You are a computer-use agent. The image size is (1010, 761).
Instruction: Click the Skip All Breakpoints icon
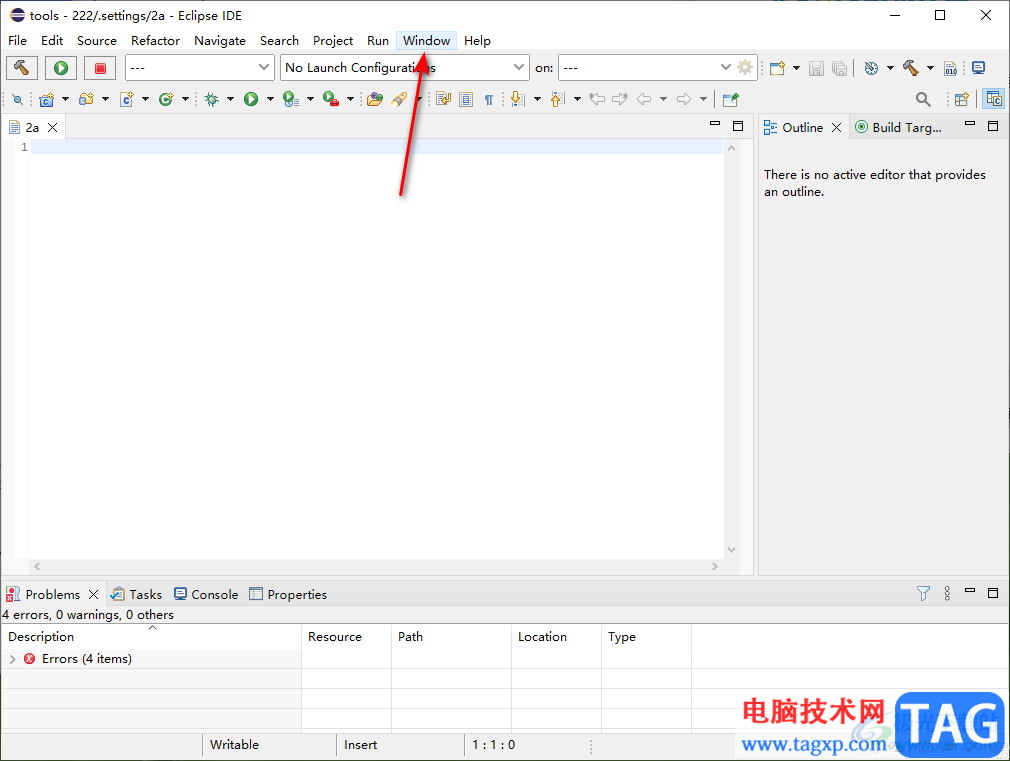[x=17, y=99]
